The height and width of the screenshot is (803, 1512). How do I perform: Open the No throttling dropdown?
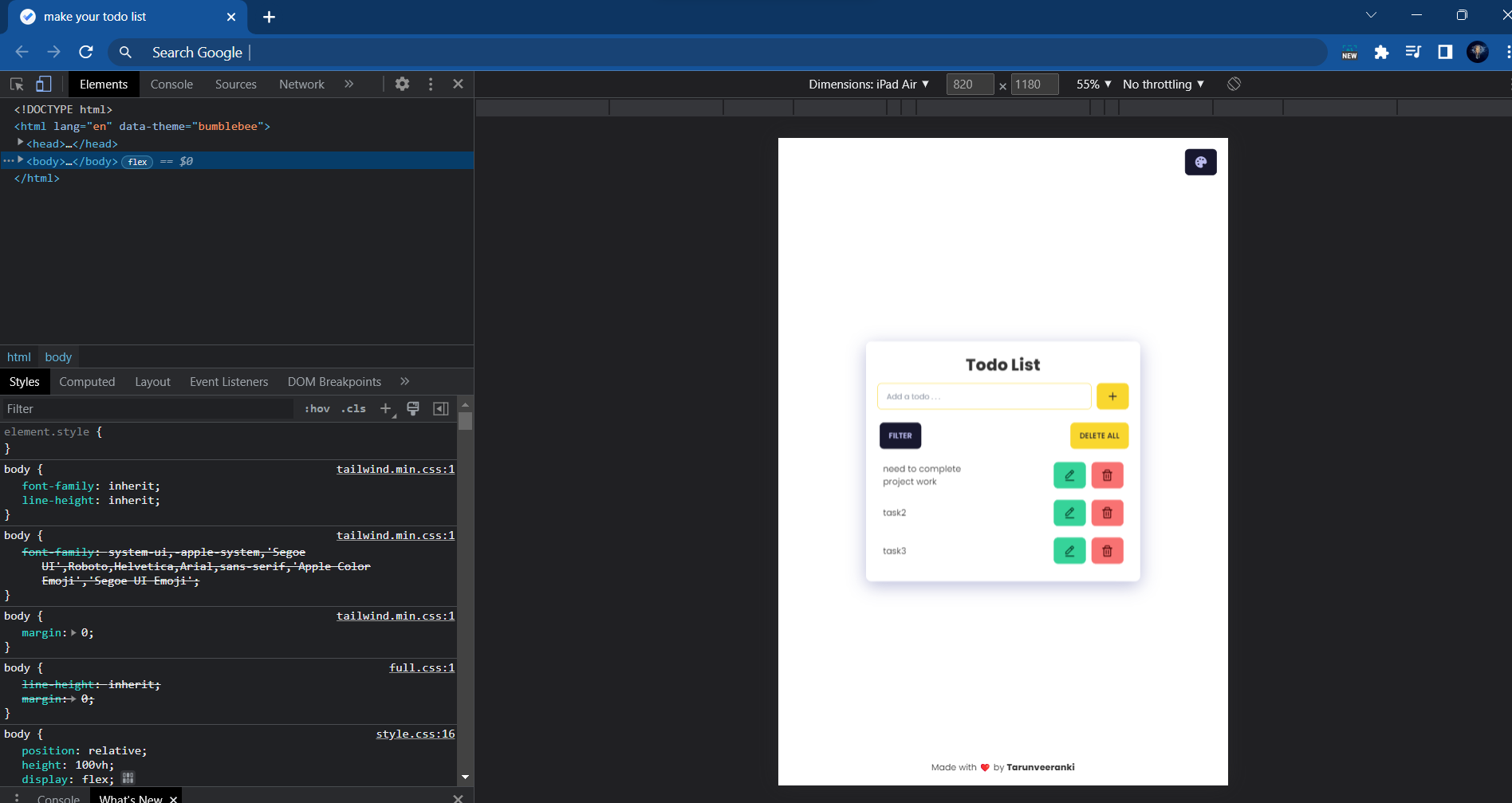tap(1164, 84)
